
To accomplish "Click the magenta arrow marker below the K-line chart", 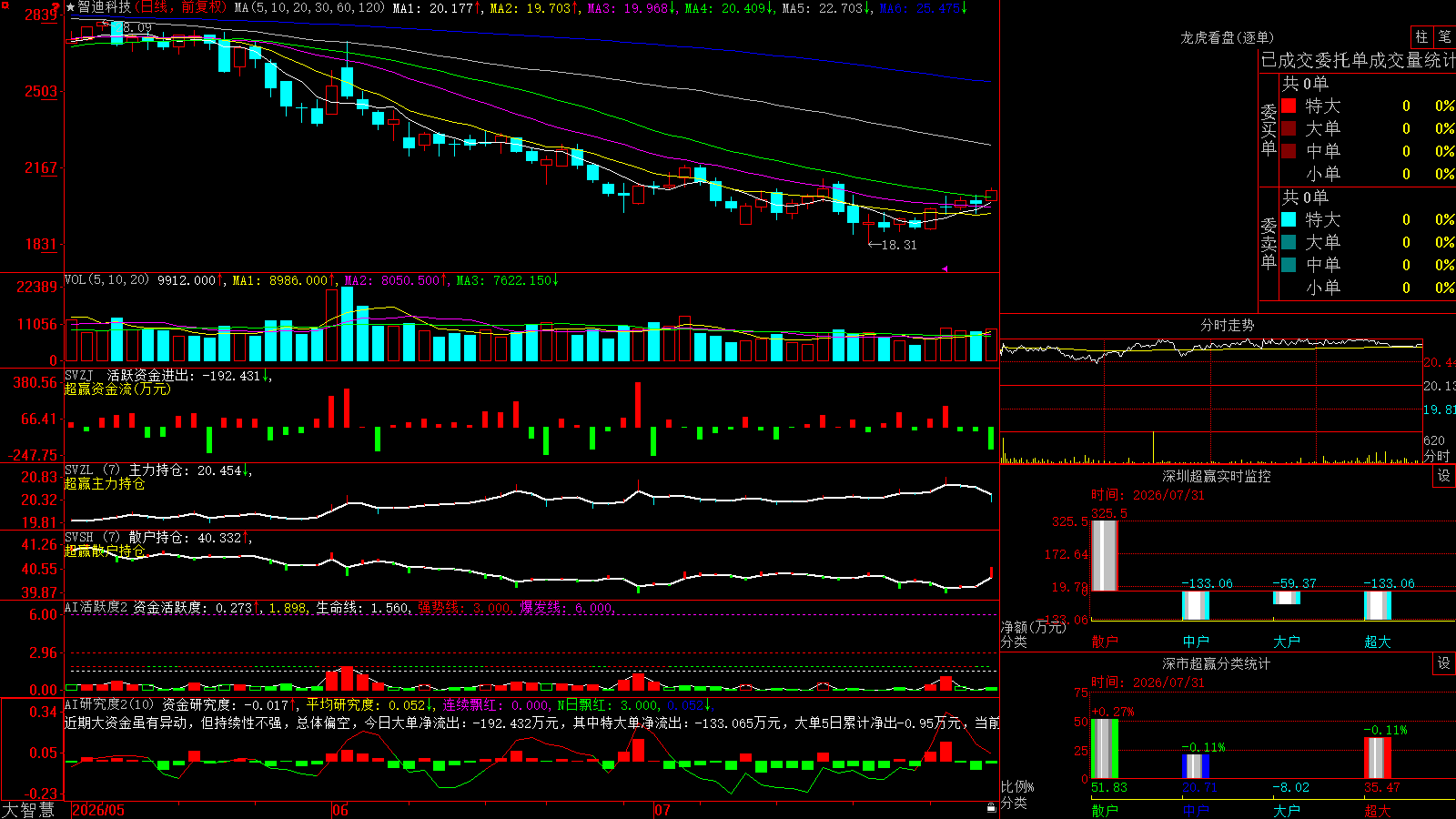I will [945, 268].
